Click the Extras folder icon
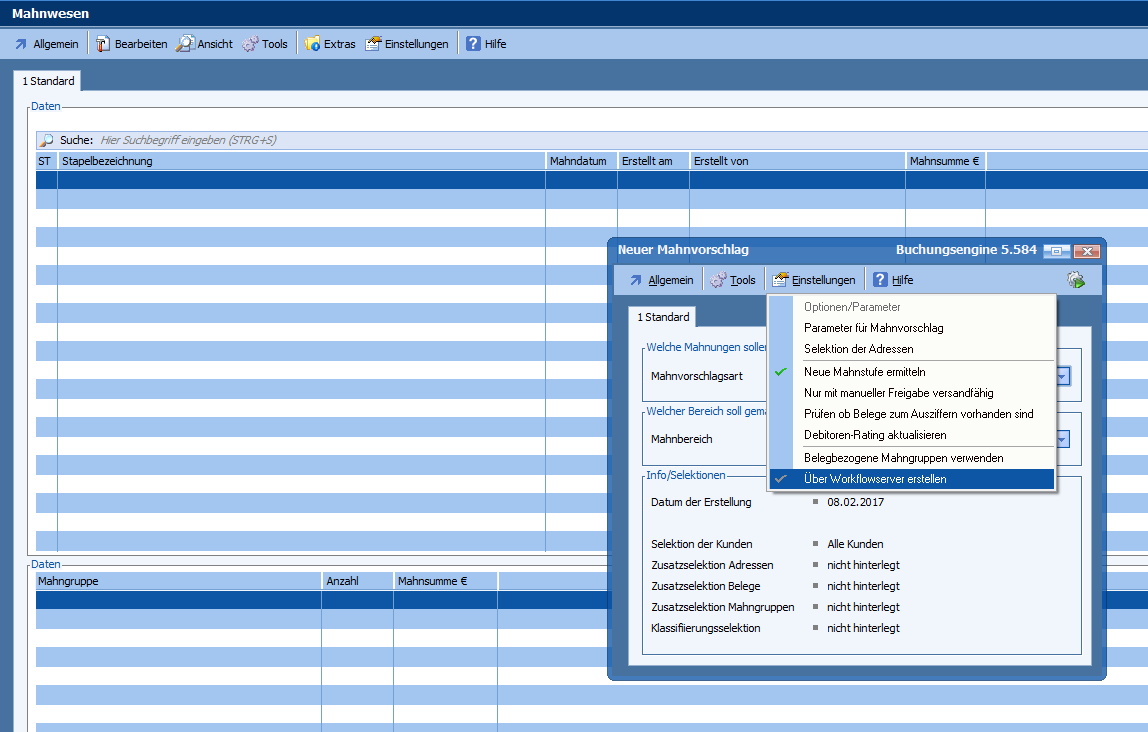The image size is (1148, 732). point(312,44)
